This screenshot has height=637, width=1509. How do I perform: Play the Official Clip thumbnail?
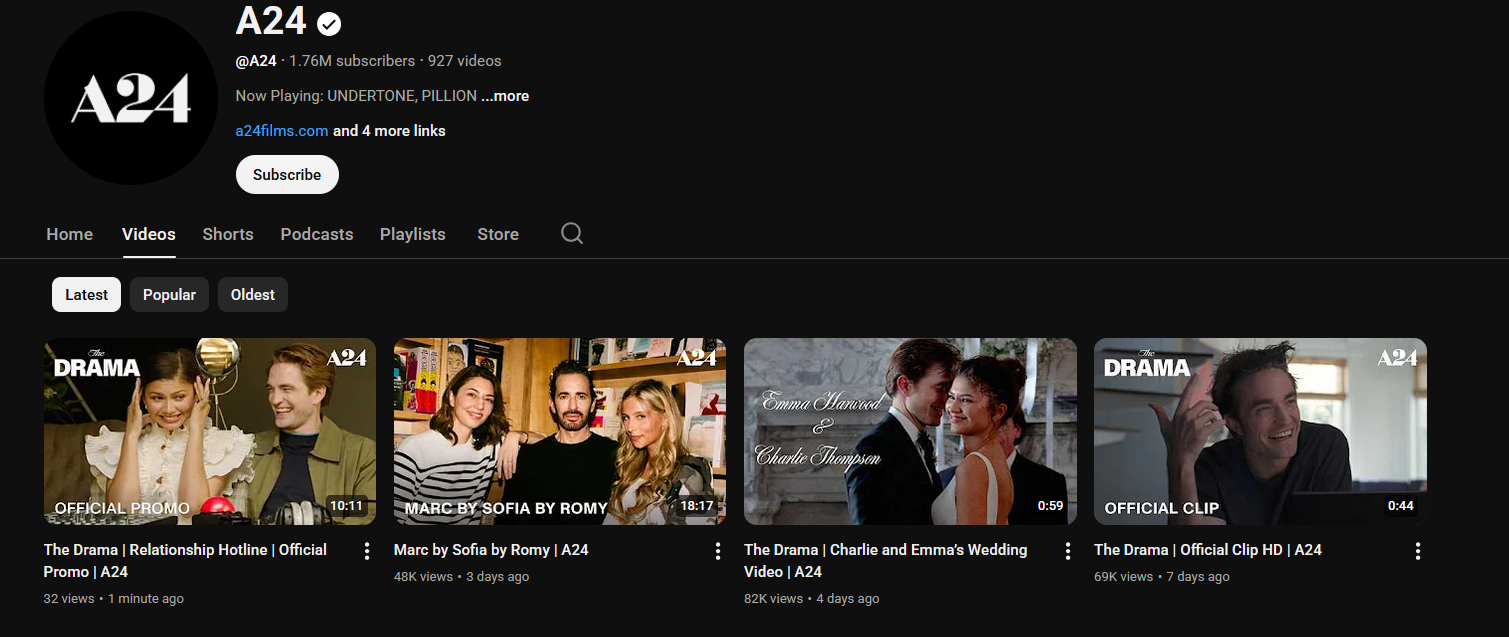1261,431
